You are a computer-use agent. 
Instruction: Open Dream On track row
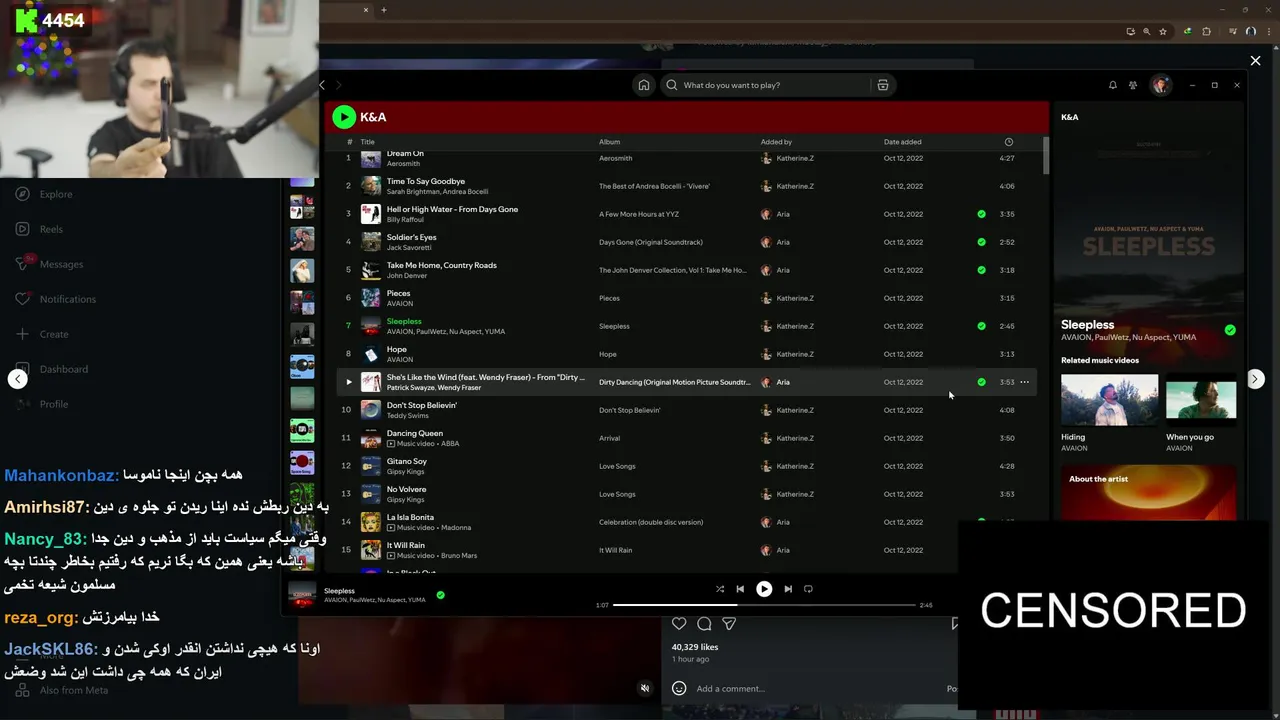686,158
